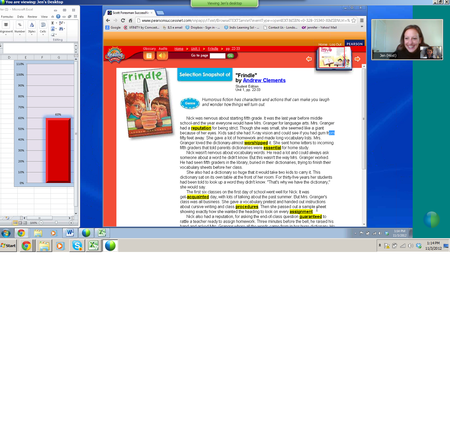Click the Audio speaker icon button

(x=162, y=56)
